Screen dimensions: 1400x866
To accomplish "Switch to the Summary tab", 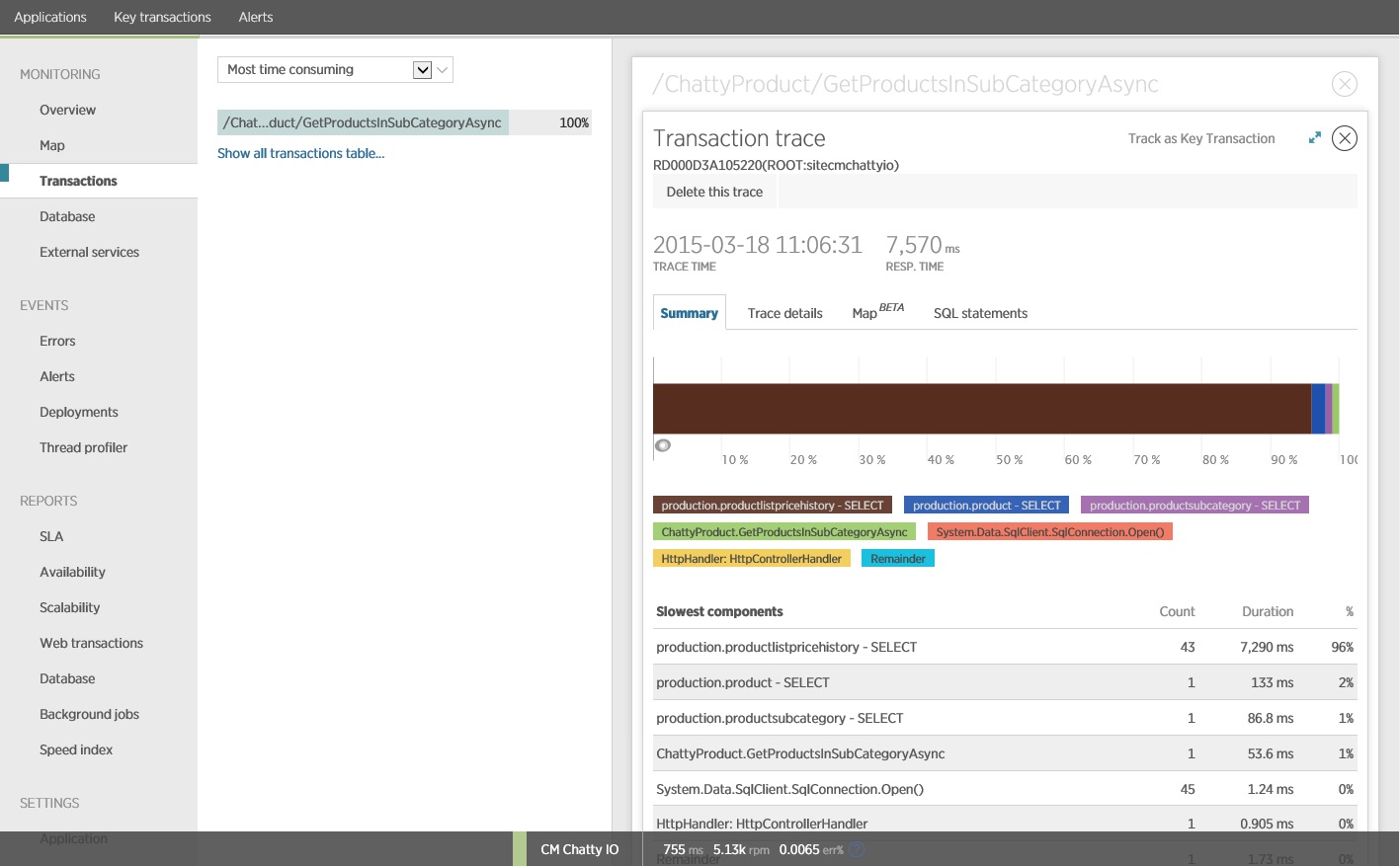I will tap(690, 313).
